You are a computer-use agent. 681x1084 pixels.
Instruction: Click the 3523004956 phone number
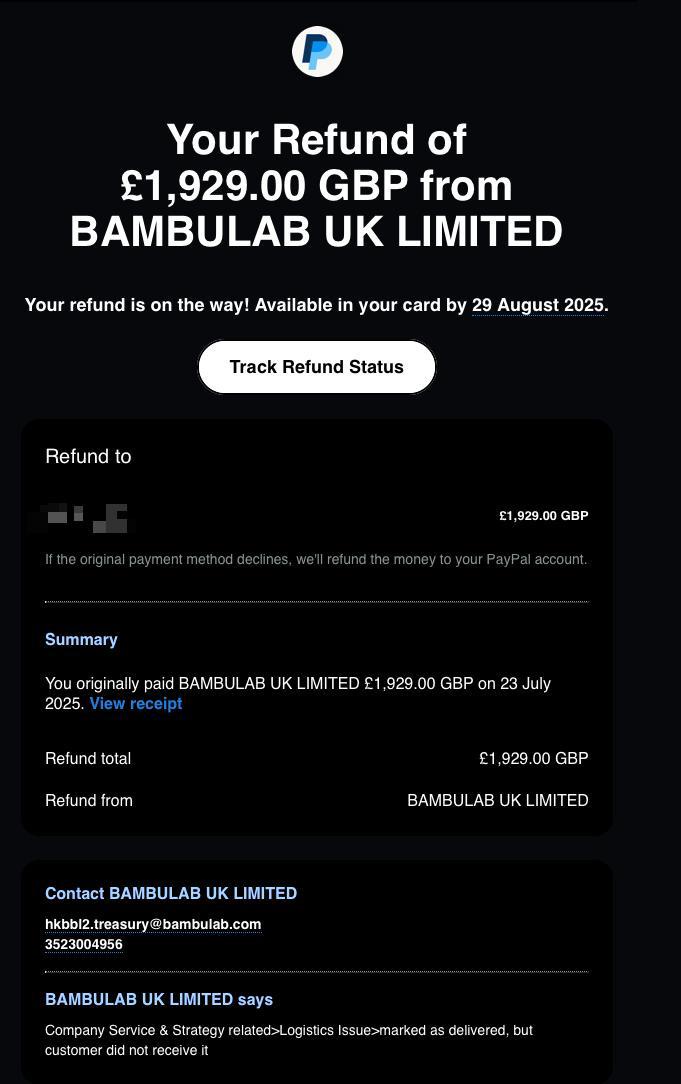pos(84,945)
